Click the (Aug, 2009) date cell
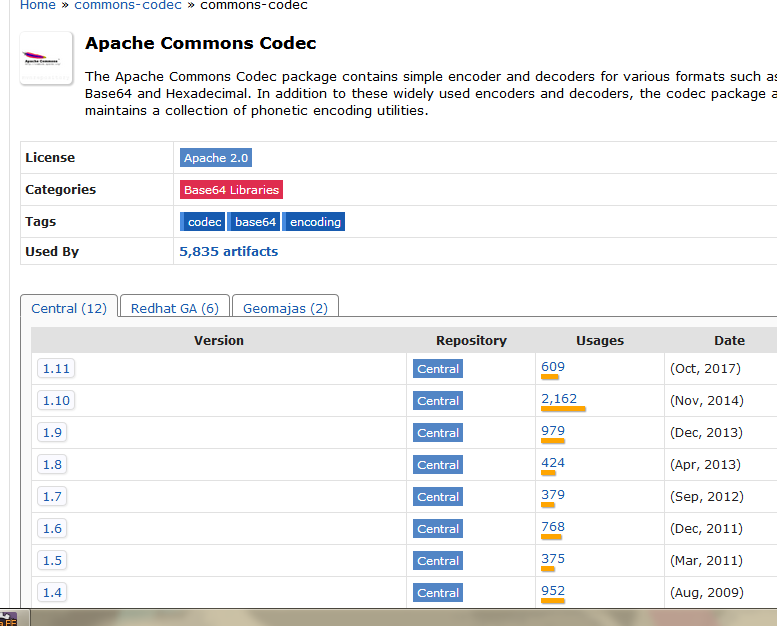Screen dimensions: 777x626 [707, 592]
